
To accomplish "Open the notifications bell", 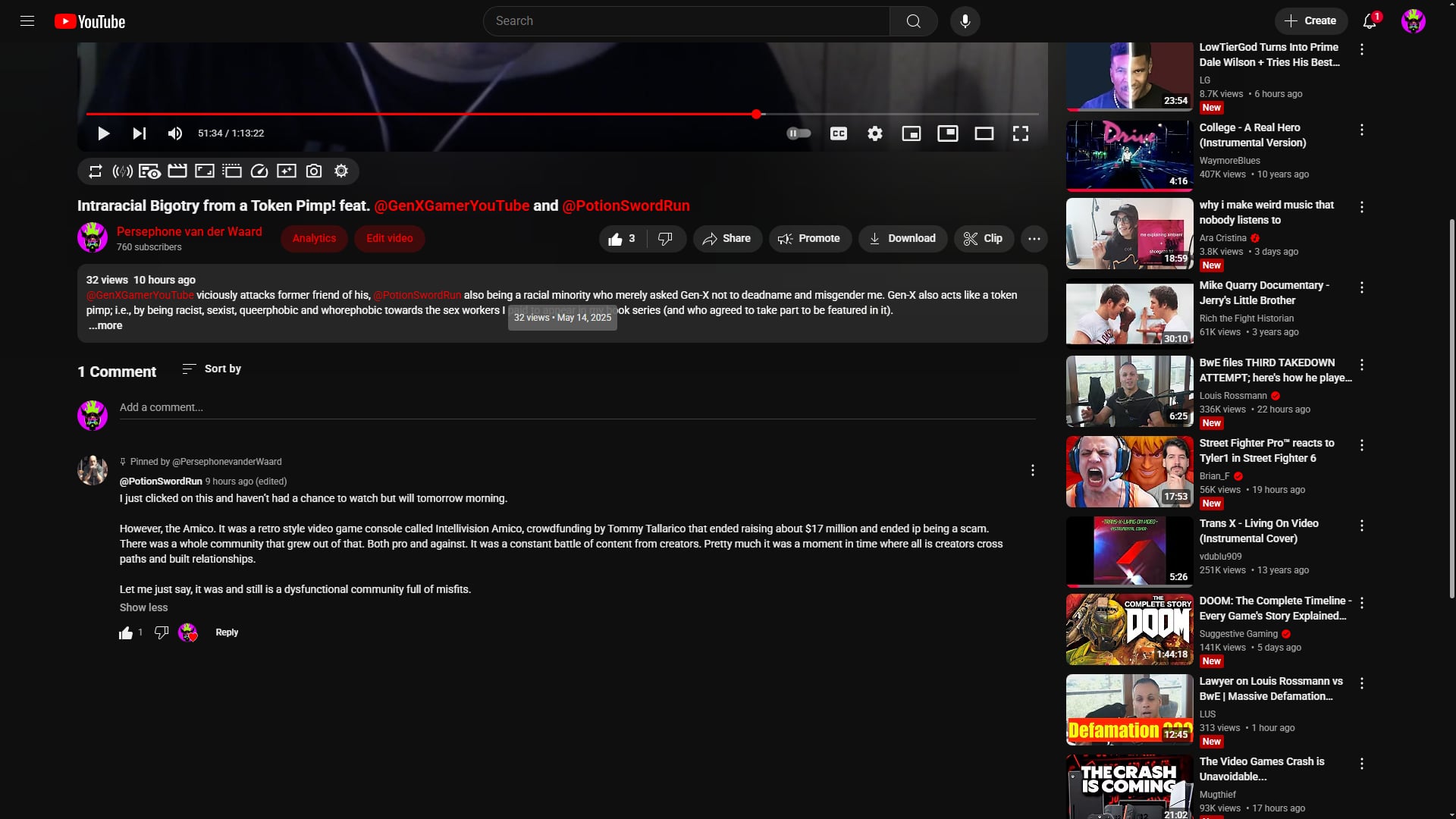I will (1370, 21).
